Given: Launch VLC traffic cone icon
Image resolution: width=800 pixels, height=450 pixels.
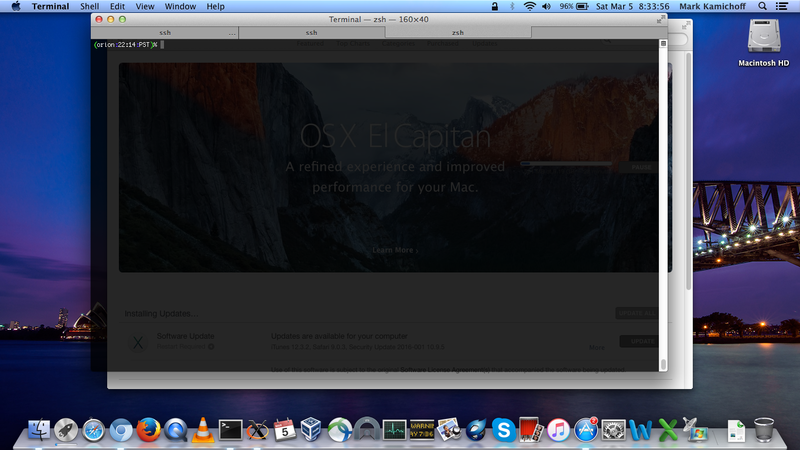Looking at the screenshot, I should [203, 430].
